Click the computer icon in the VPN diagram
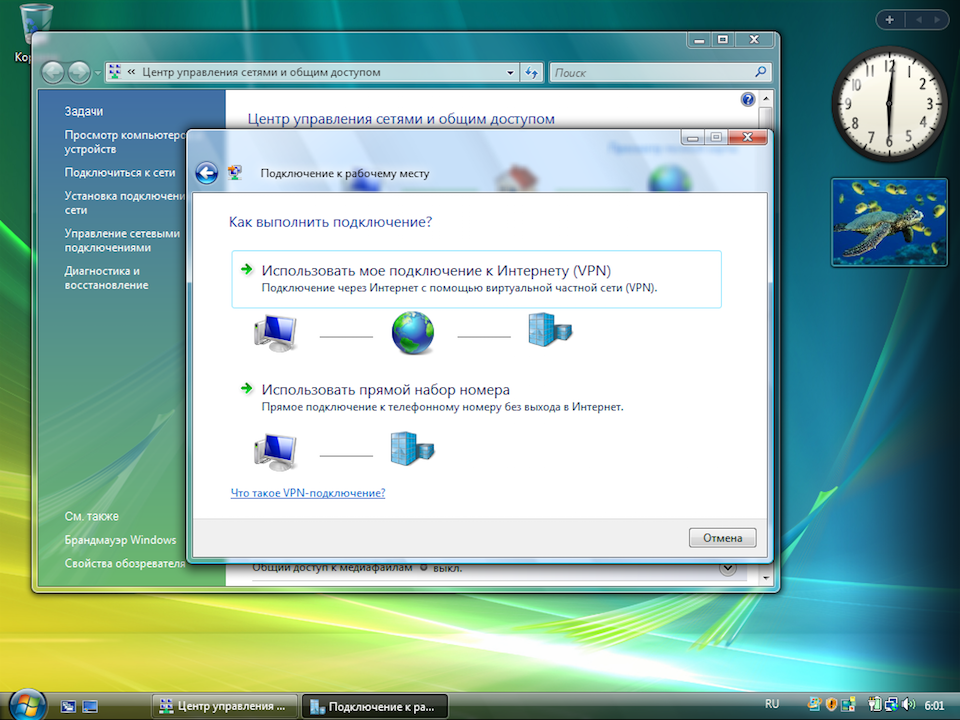 tap(276, 333)
